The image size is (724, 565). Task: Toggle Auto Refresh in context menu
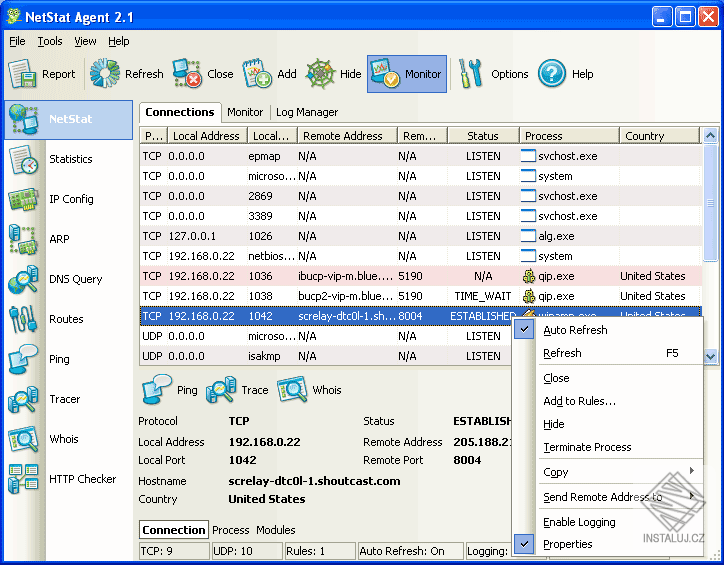click(x=574, y=330)
